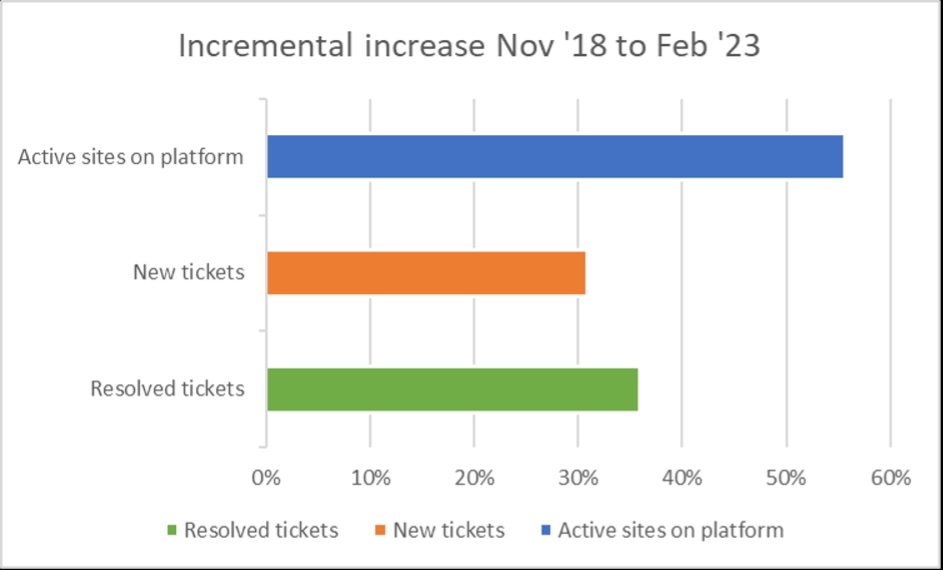Image resolution: width=943 pixels, height=570 pixels.
Task: Click the 50% horizontal axis label
Action: pos(786,478)
